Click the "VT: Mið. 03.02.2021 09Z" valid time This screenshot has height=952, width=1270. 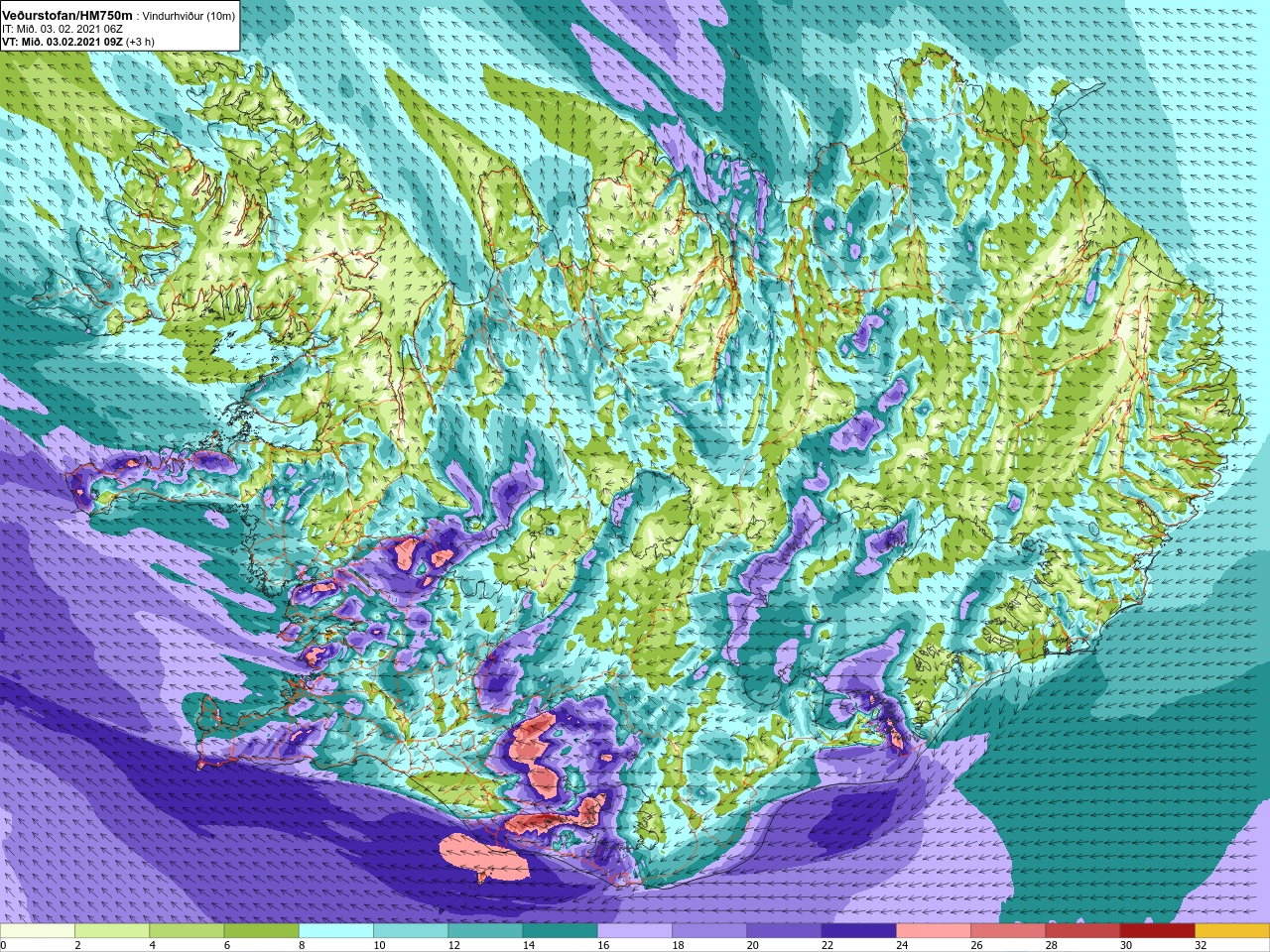coord(63,41)
